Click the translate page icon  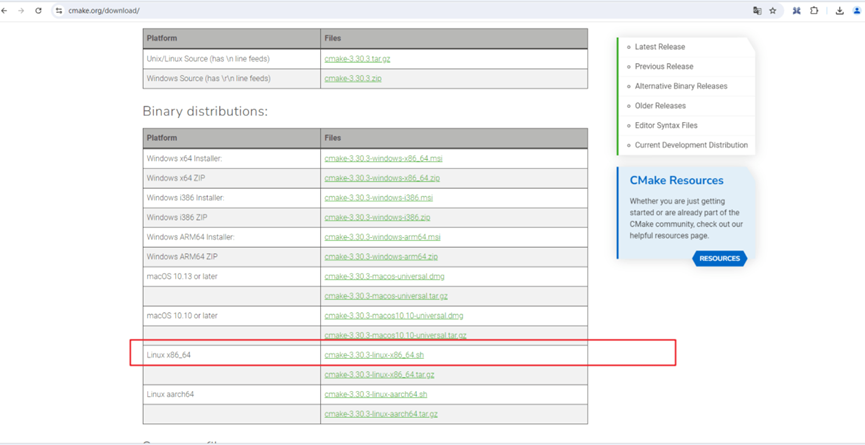coord(757,10)
